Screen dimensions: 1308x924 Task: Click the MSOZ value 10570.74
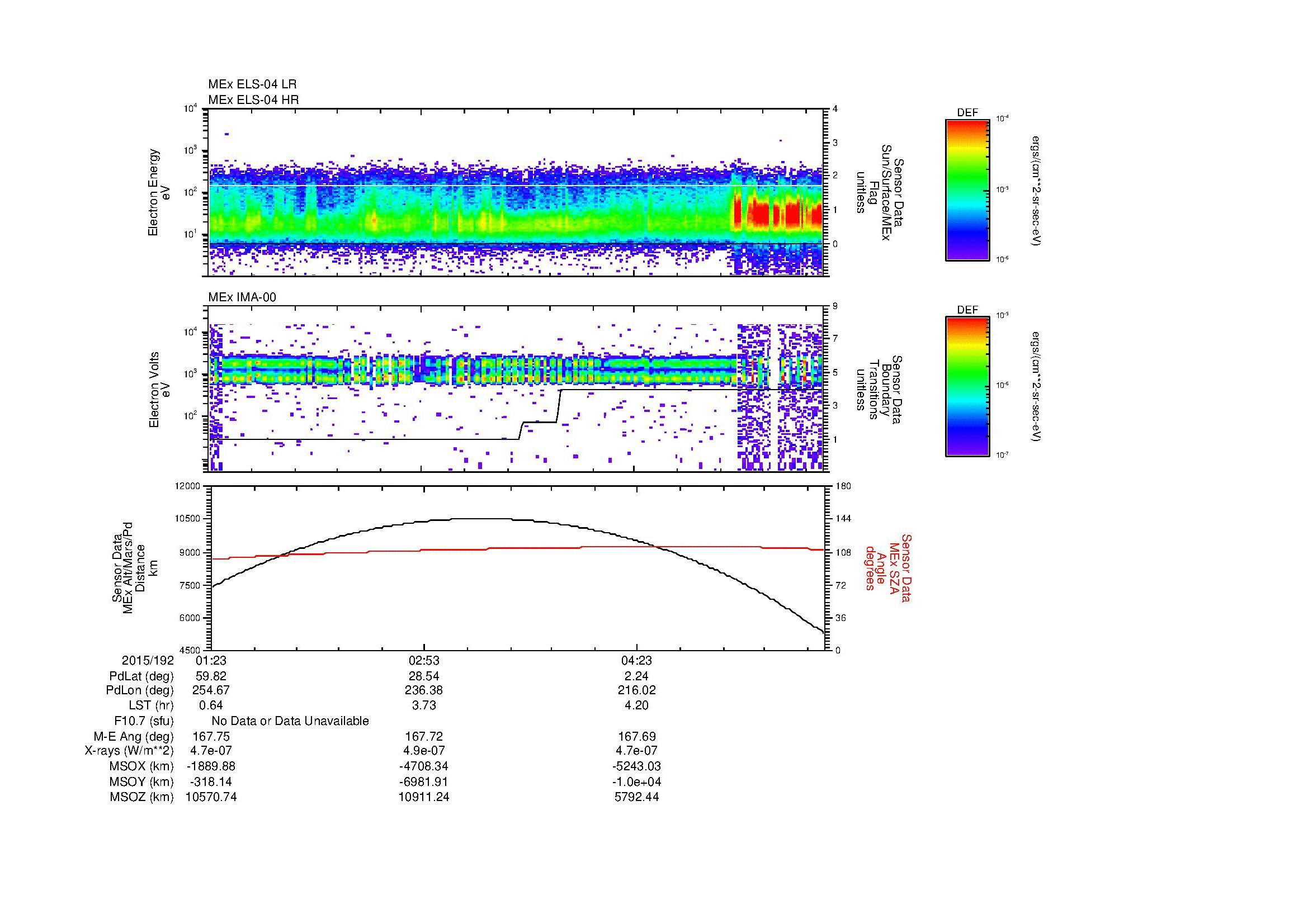pos(211,797)
